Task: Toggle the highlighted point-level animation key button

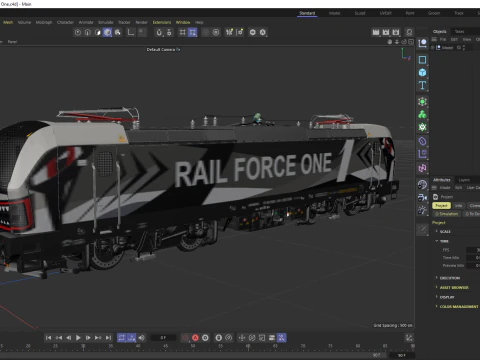Action: coord(282,338)
